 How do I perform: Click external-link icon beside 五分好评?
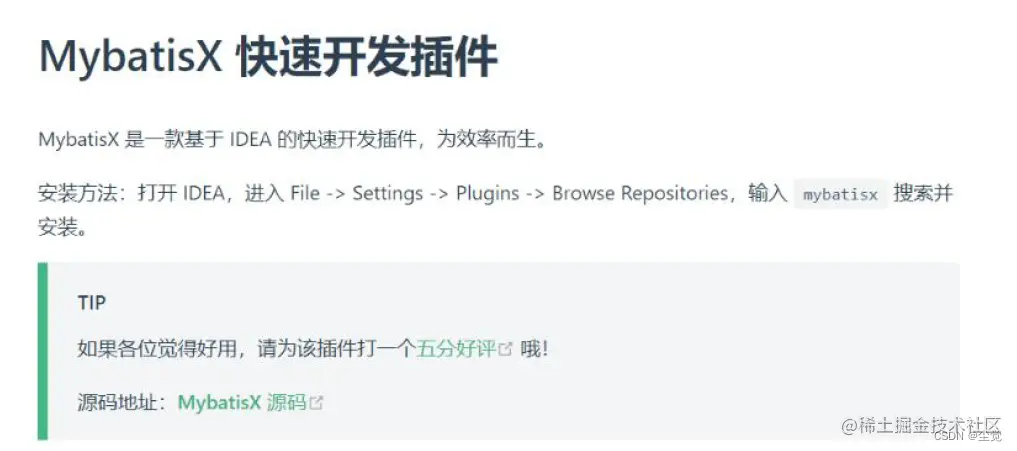(505, 350)
